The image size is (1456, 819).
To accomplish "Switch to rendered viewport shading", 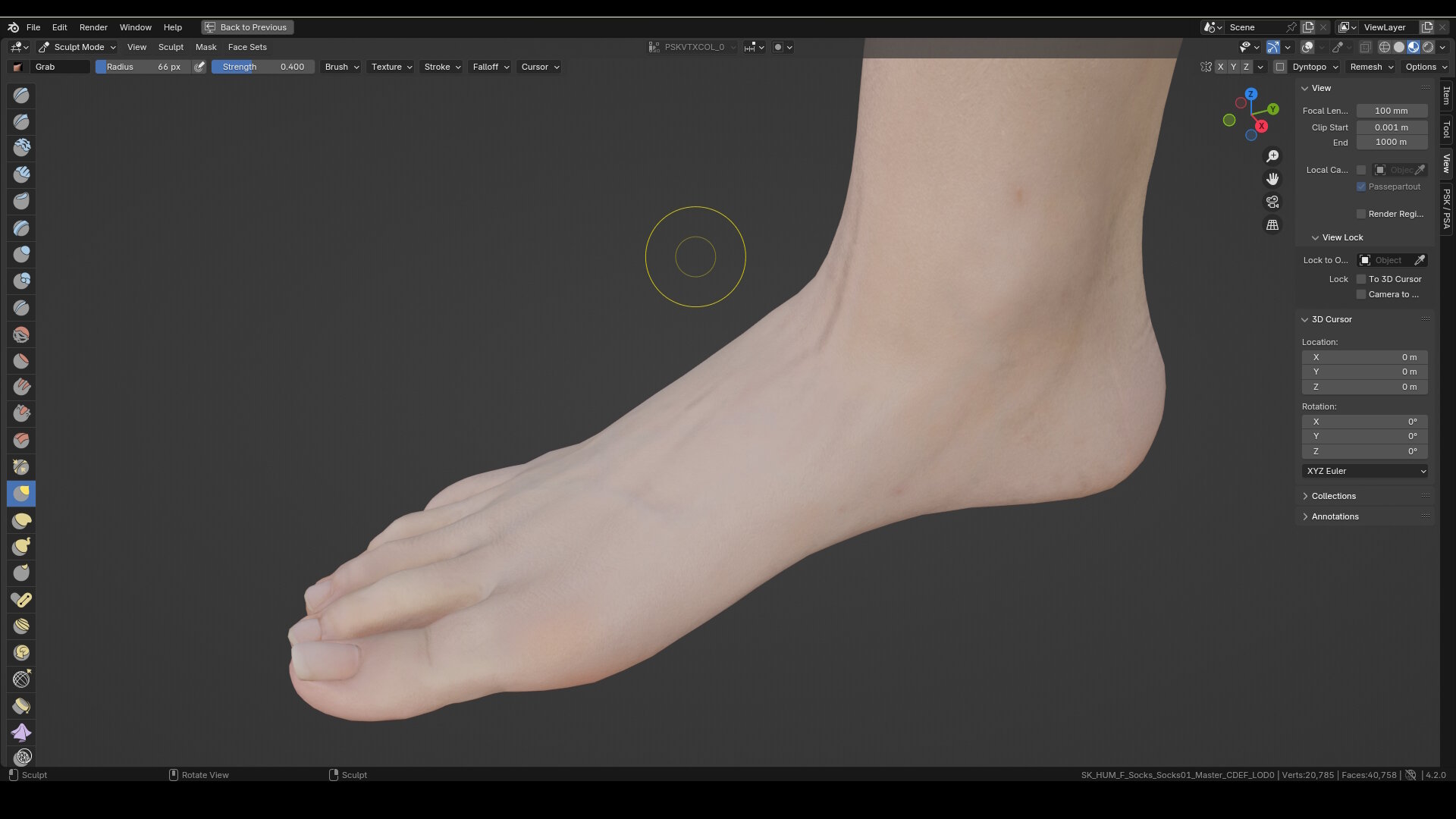I will 1428,47.
